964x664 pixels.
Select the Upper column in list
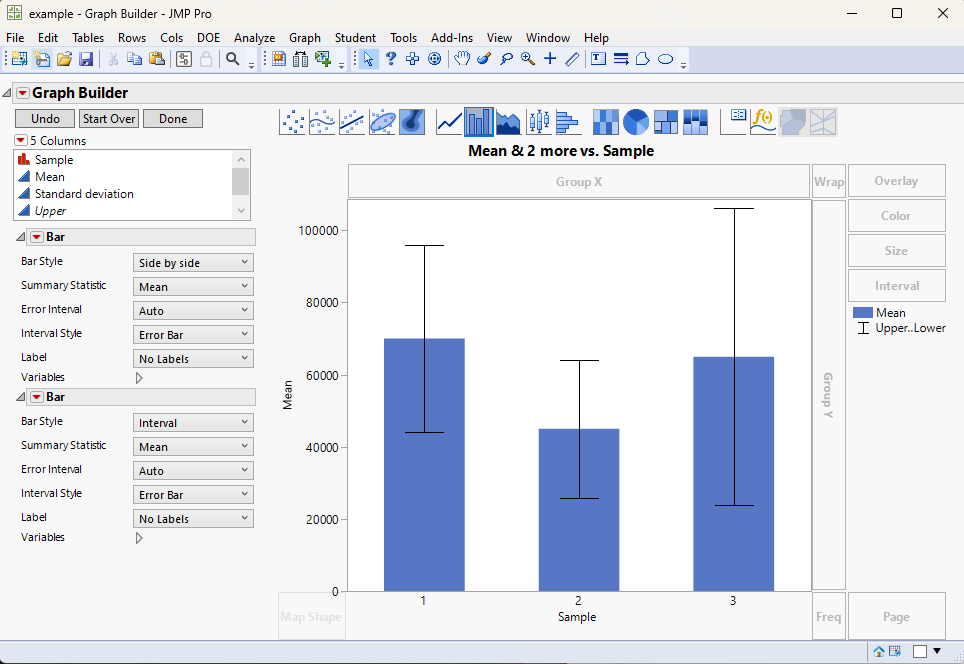coord(50,211)
